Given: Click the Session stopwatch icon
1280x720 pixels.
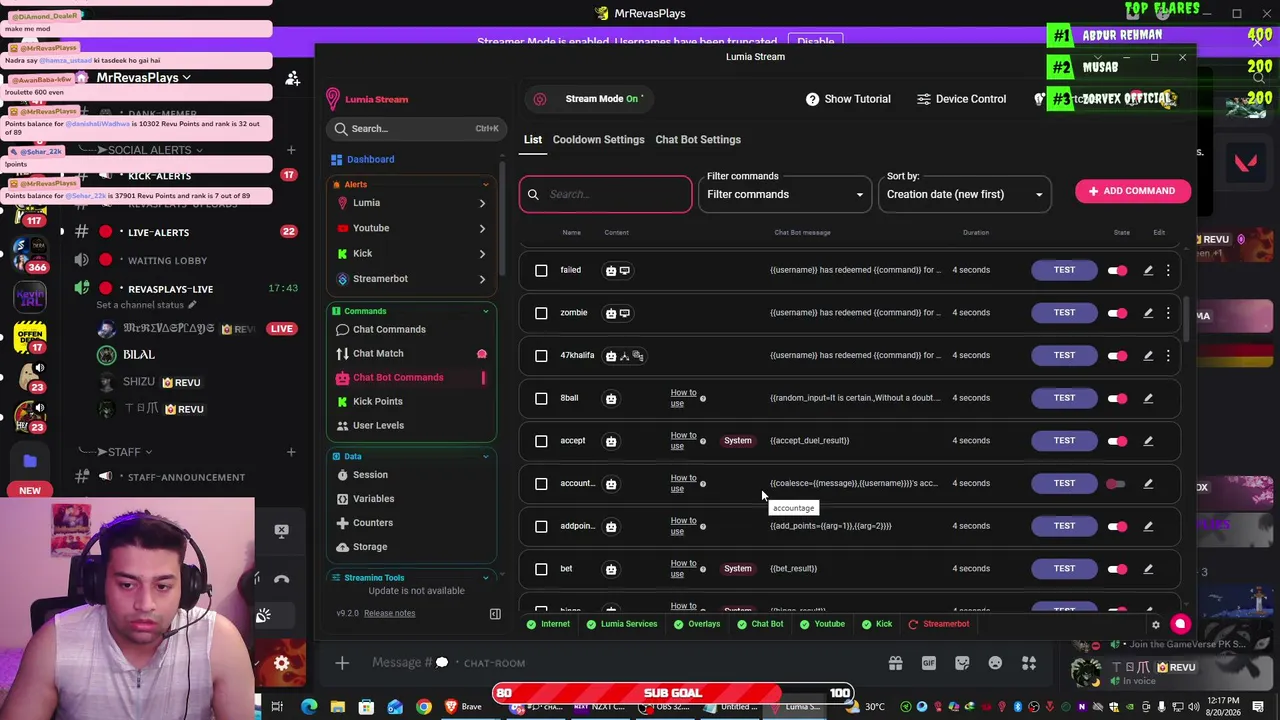Looking at the screenshot, I should (x=342, y=475).
